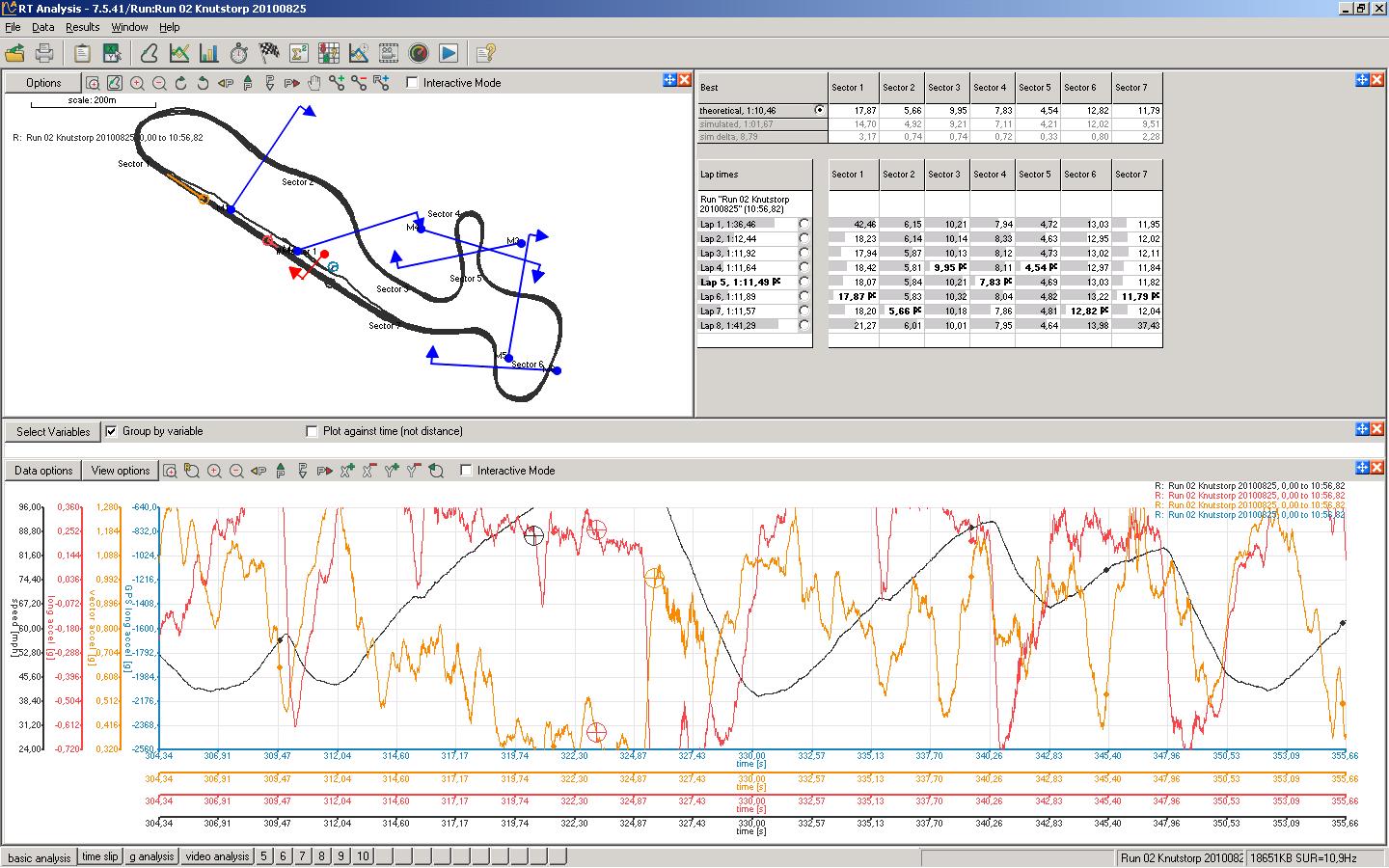Click the sigma statistics icon
The width and height of the screenshot is (1389, 868).
(299, 53)
